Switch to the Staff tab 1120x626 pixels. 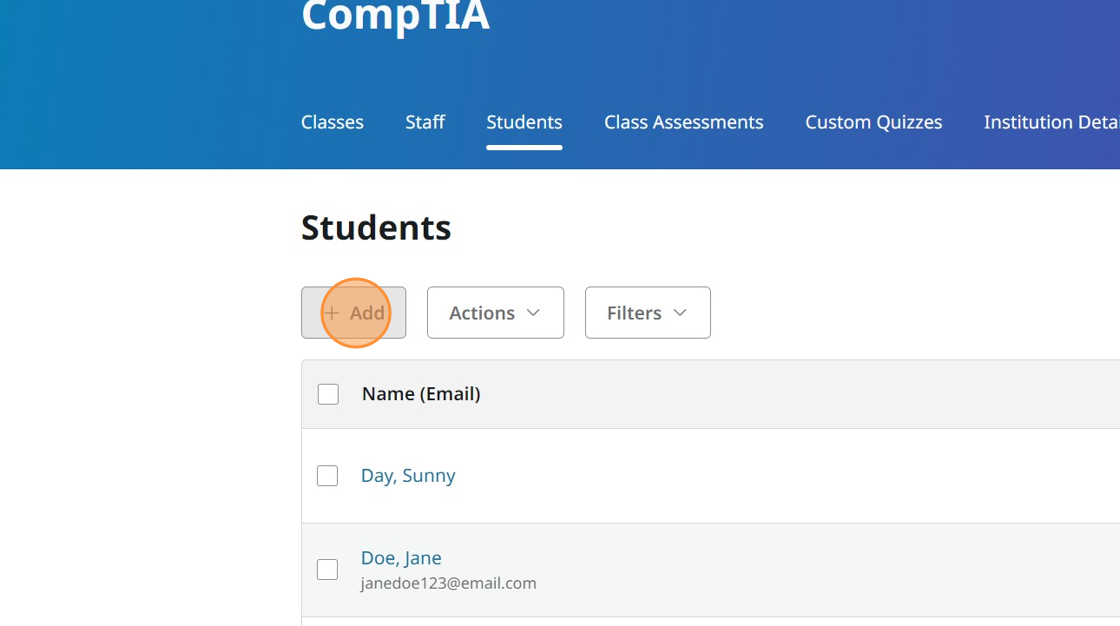point(425,122)
